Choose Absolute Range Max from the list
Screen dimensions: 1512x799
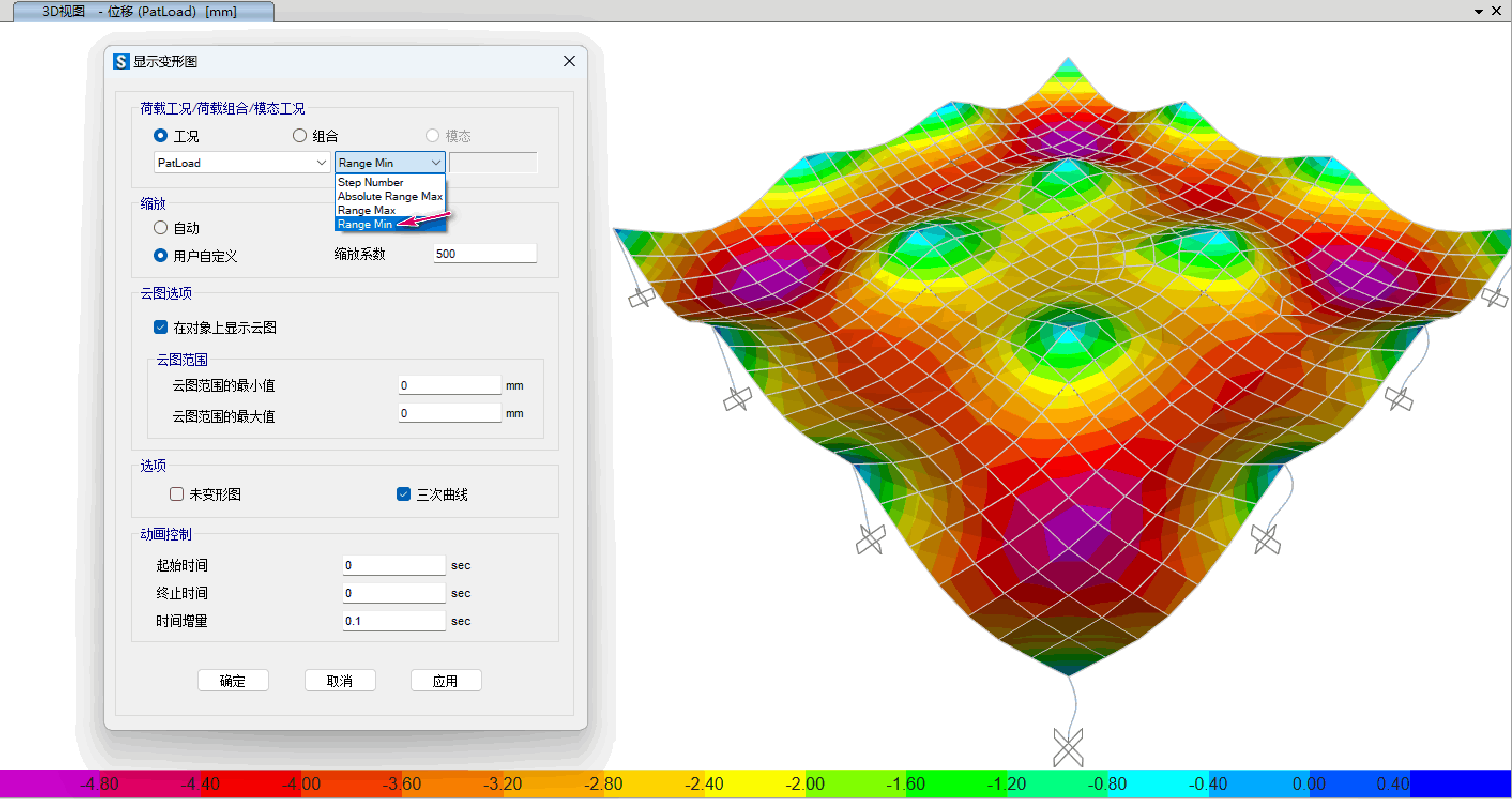pos(390,196)
